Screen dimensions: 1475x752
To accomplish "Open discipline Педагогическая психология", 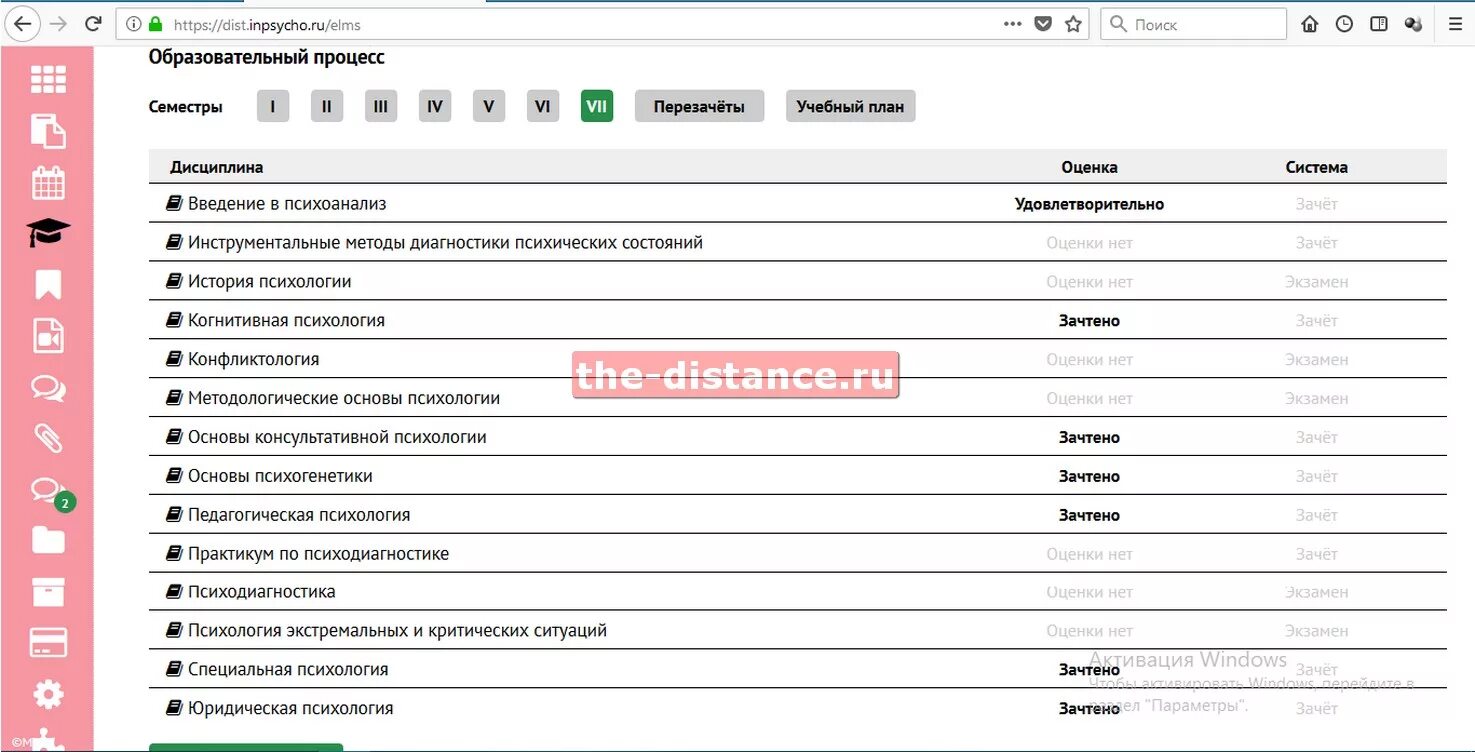I will tap(299, 515).
